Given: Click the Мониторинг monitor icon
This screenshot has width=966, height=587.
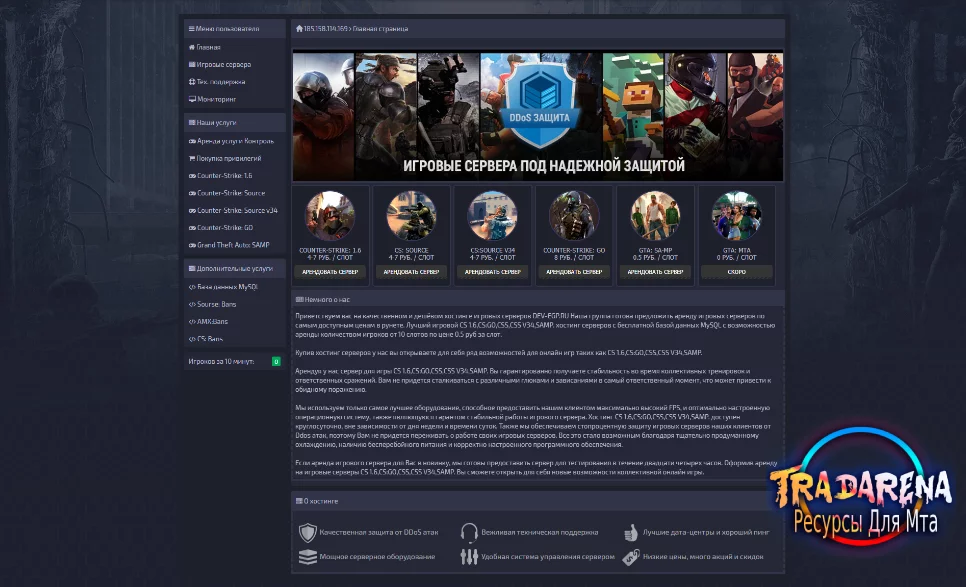Looking at the screenshot, I should (192, 99).
